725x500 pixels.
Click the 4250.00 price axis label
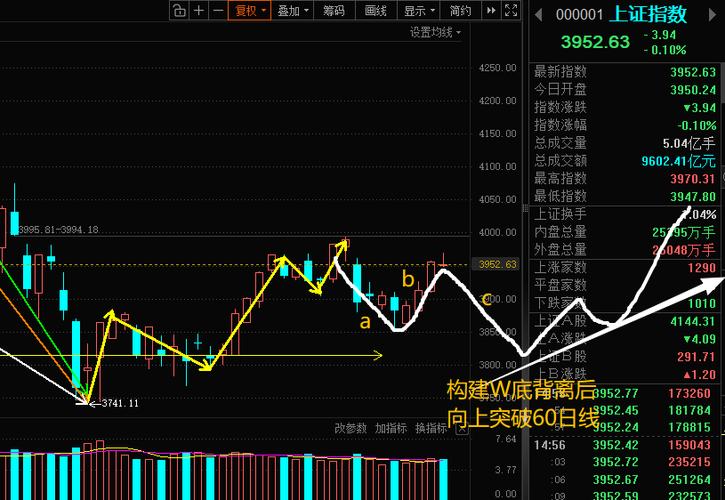tap(498, 68)
